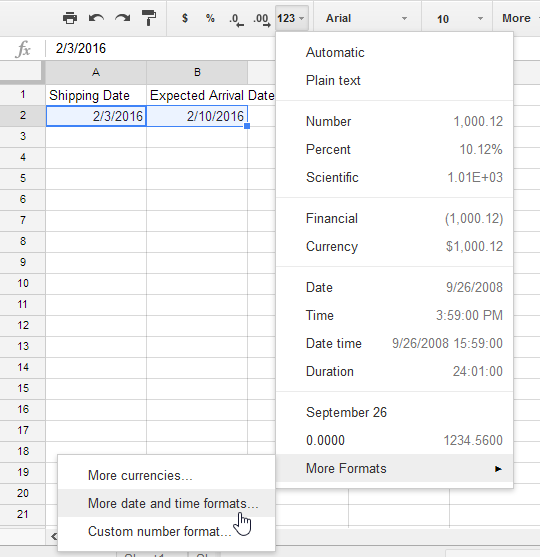Select Time format 3:59:00 PM
The height and width of the screenshot is (557, 540).
tap(394, 315)
